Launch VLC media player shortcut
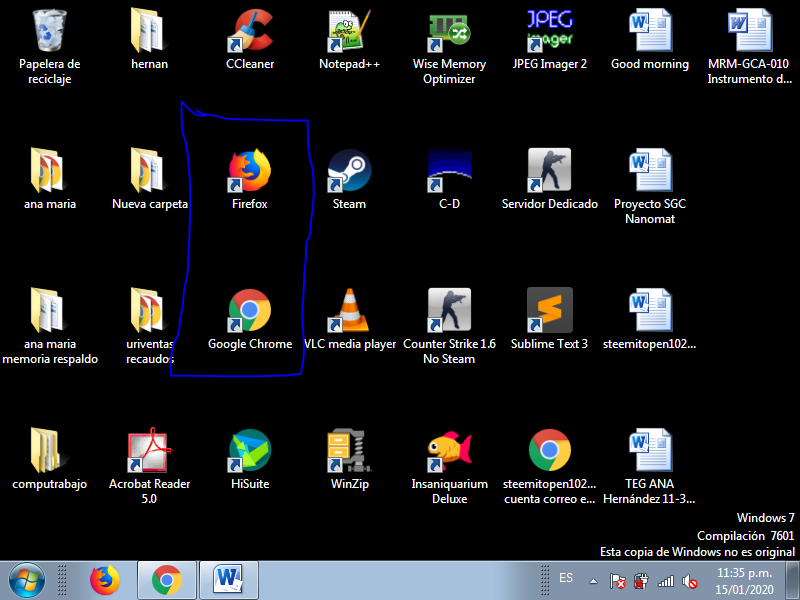800x600 pixels. (349, 311)
